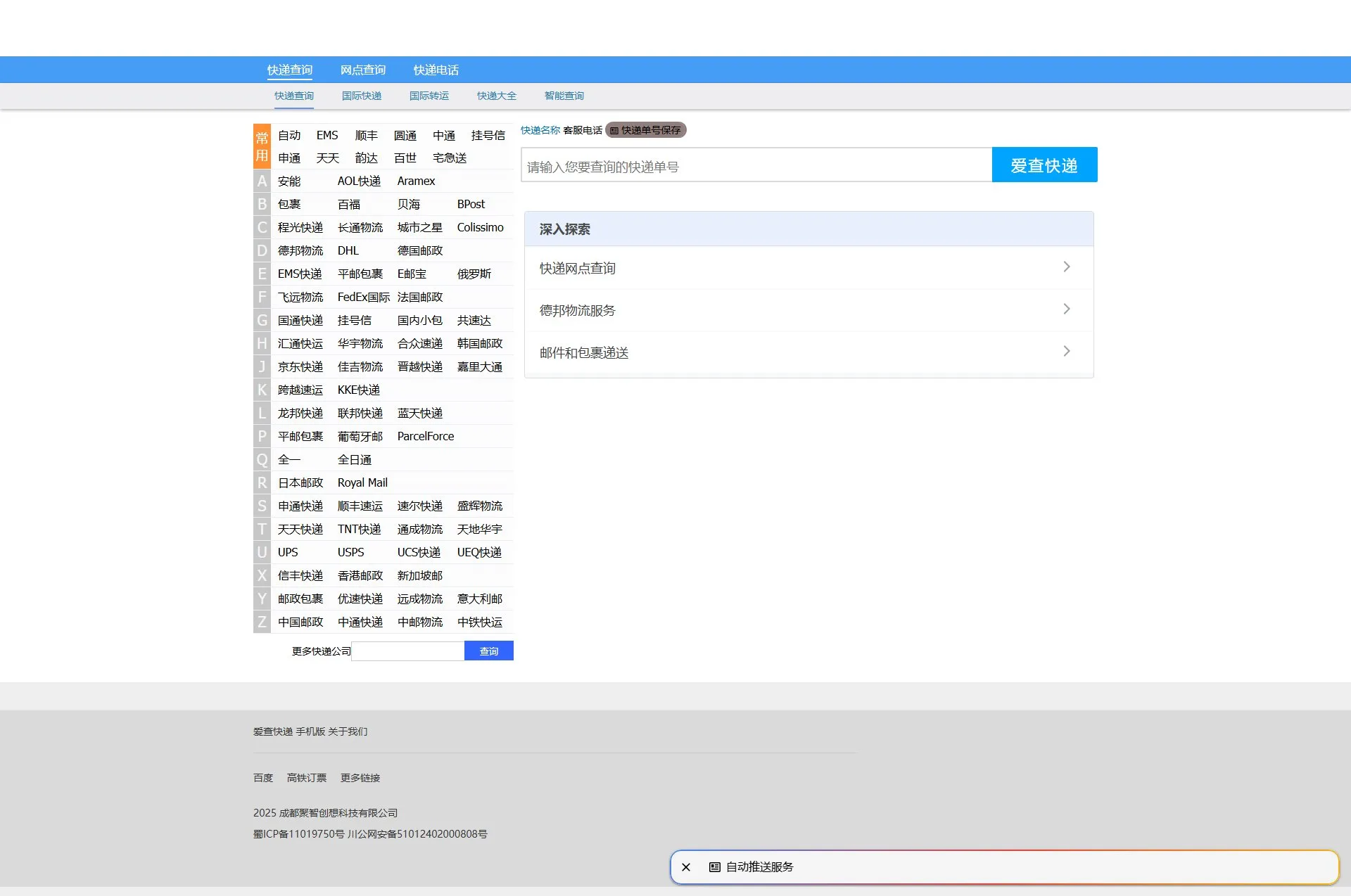
Task: Click the 快递单号保存 button
Action: pos(646,130)
